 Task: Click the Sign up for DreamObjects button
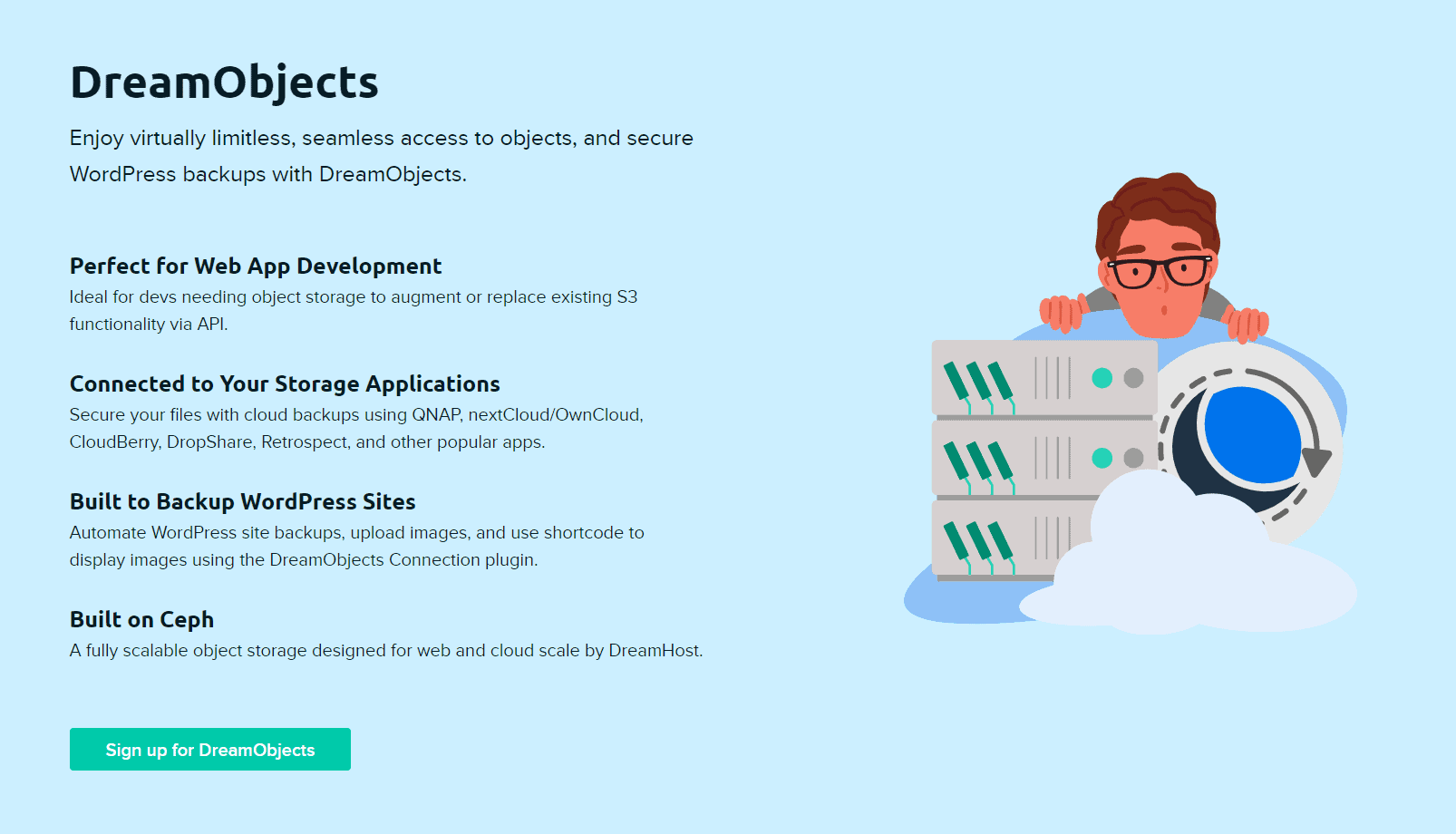pos(209,750)
